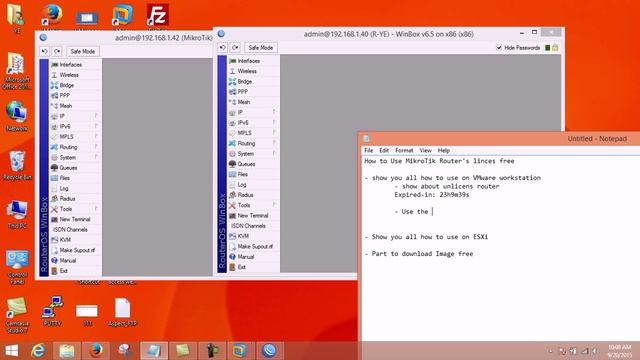The width and height of the screenshot is (640, 360).
Task: Open Firefox from the taskbar
Action: 96,351
